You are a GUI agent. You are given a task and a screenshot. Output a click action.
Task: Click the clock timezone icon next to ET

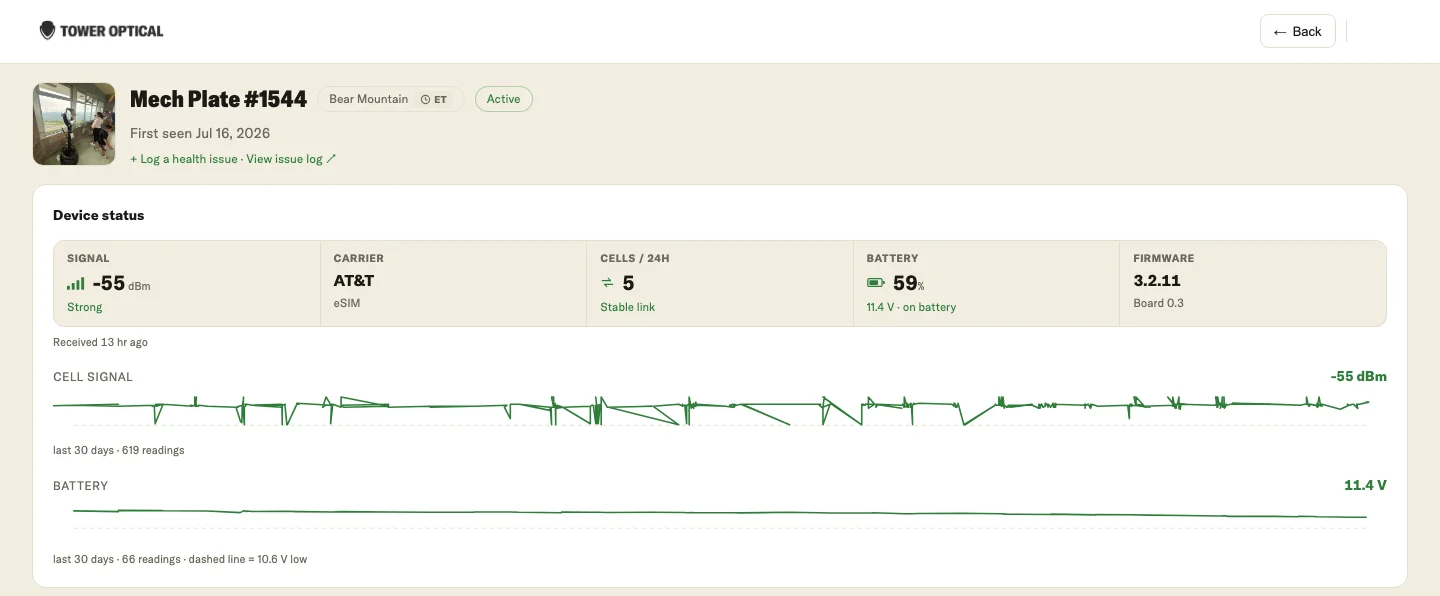click(x=425, y=99)
